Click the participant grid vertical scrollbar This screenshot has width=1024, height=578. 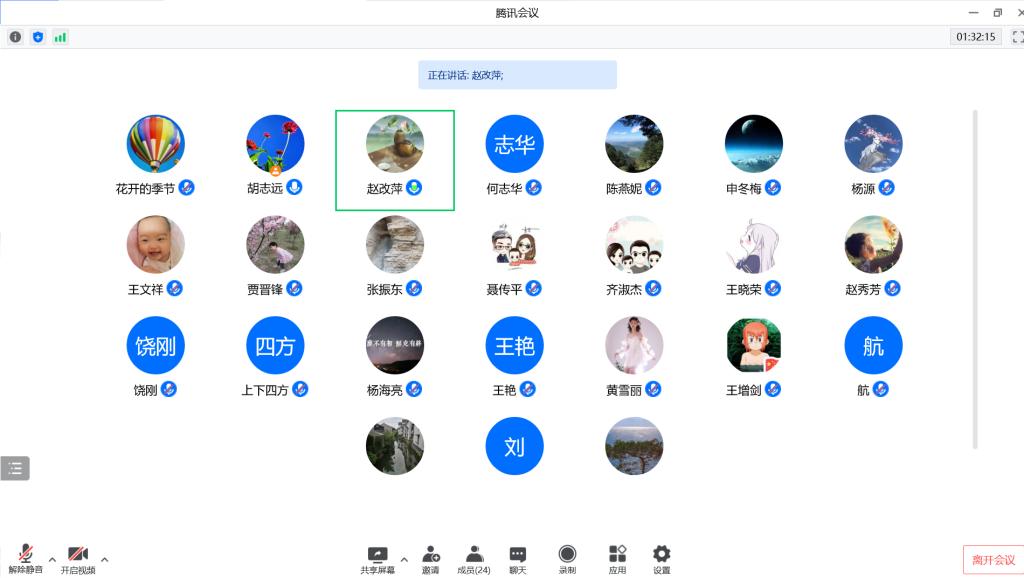975,280
